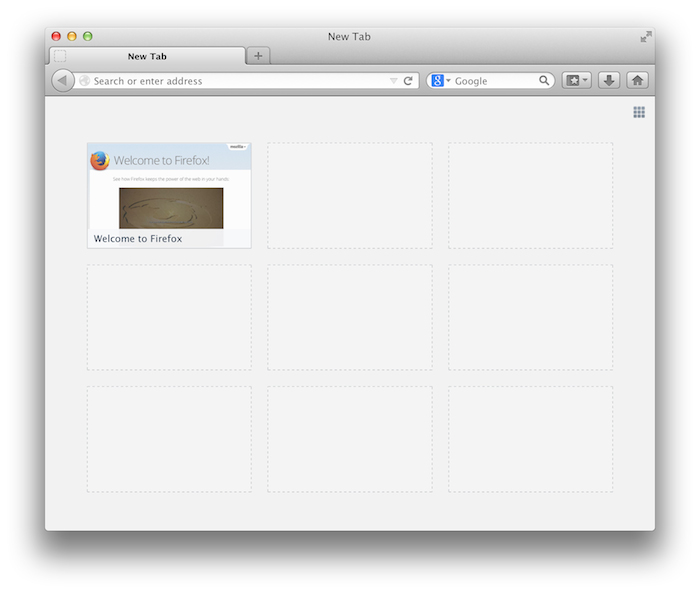Expand the bookmarks menu dropdown arrow
The width and height of the screenshot is (700, 593).
pos(586,81)
